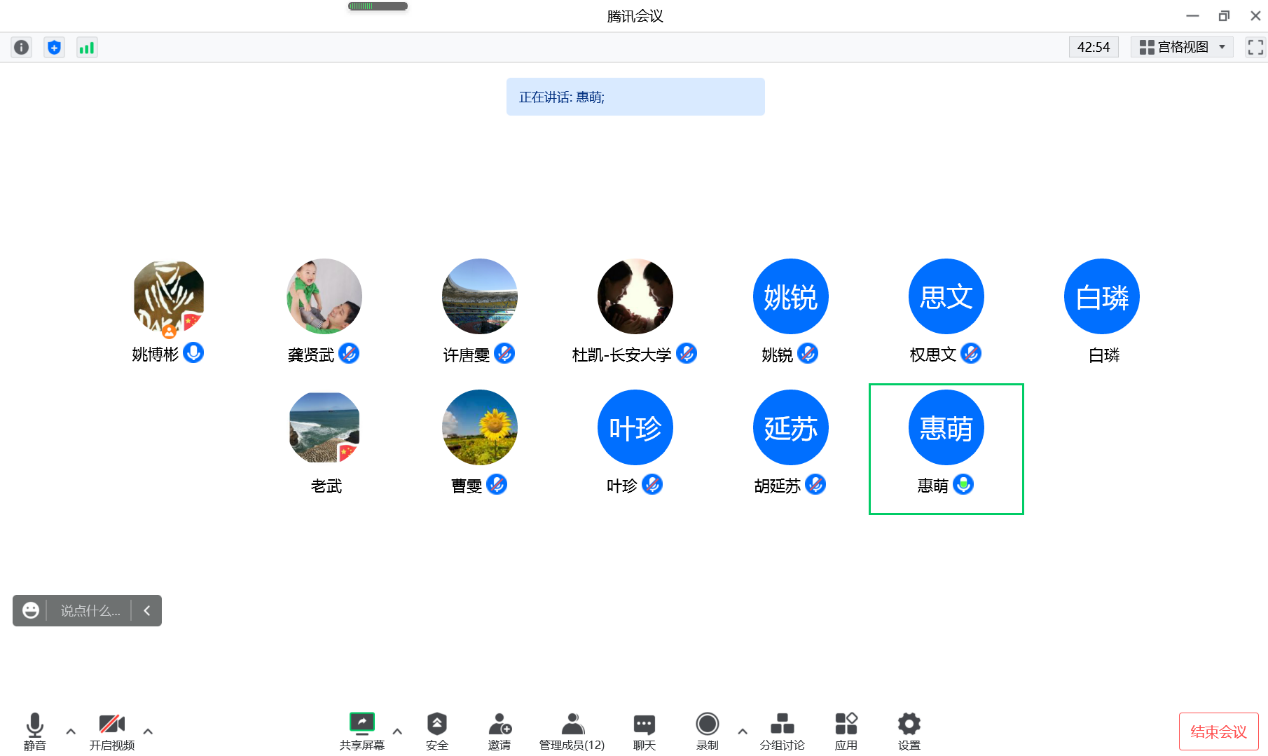Click the red 结束会议 button
Image resolution: width=1268 pixels, height=756 pixels.
point(1218,731)
